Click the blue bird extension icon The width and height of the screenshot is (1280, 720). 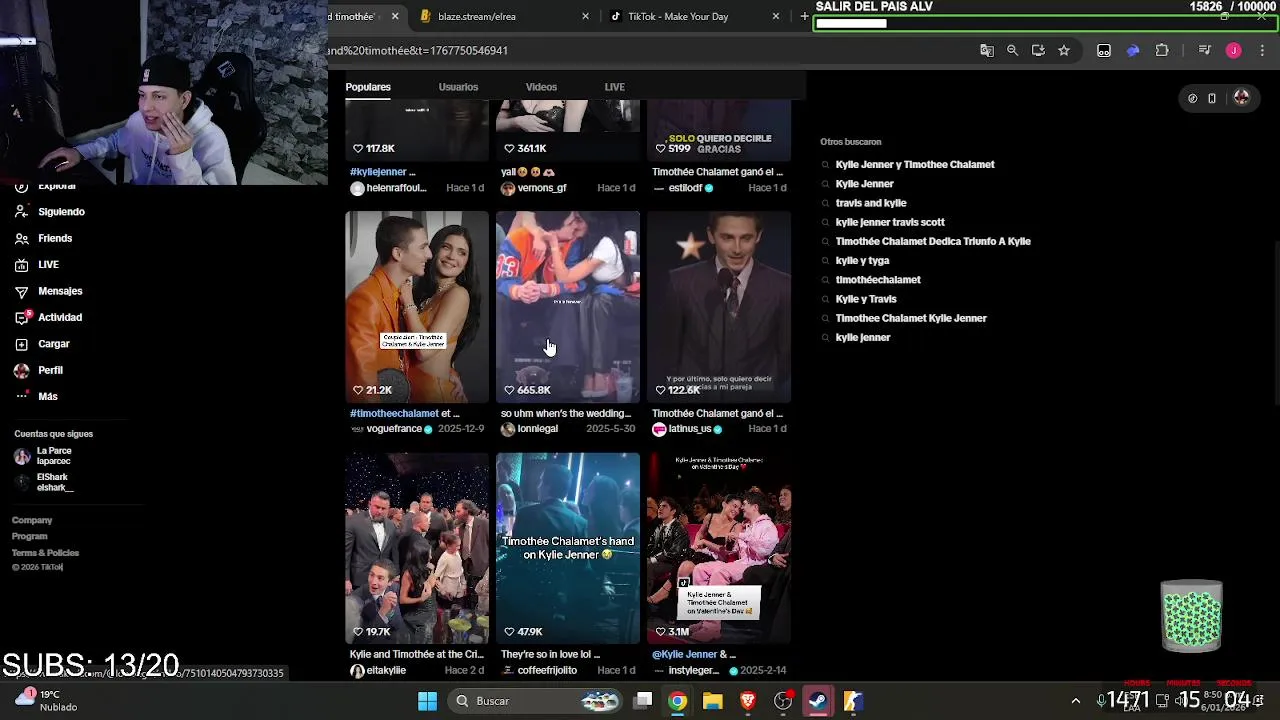1133,50
